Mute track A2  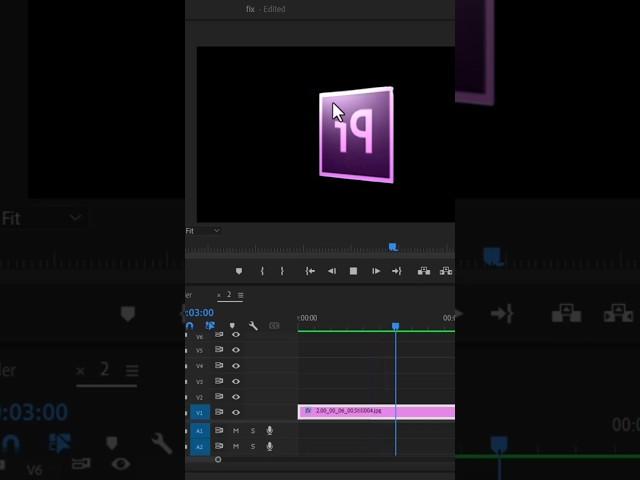236,447
